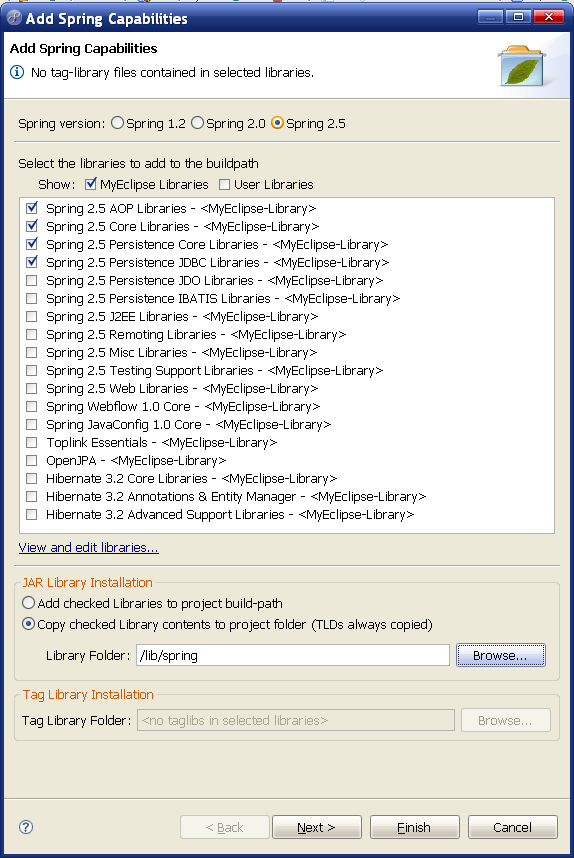Select the Spring 2.5 radio button
The width and height of the screenshot is (574, 858).
277,123
